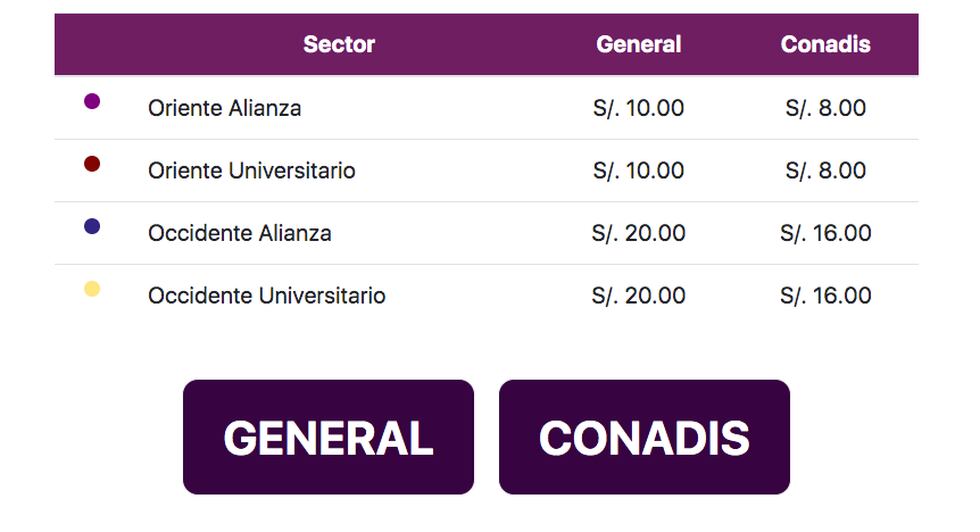Click the blue dot for Occidente Alianza

point(92,227)
